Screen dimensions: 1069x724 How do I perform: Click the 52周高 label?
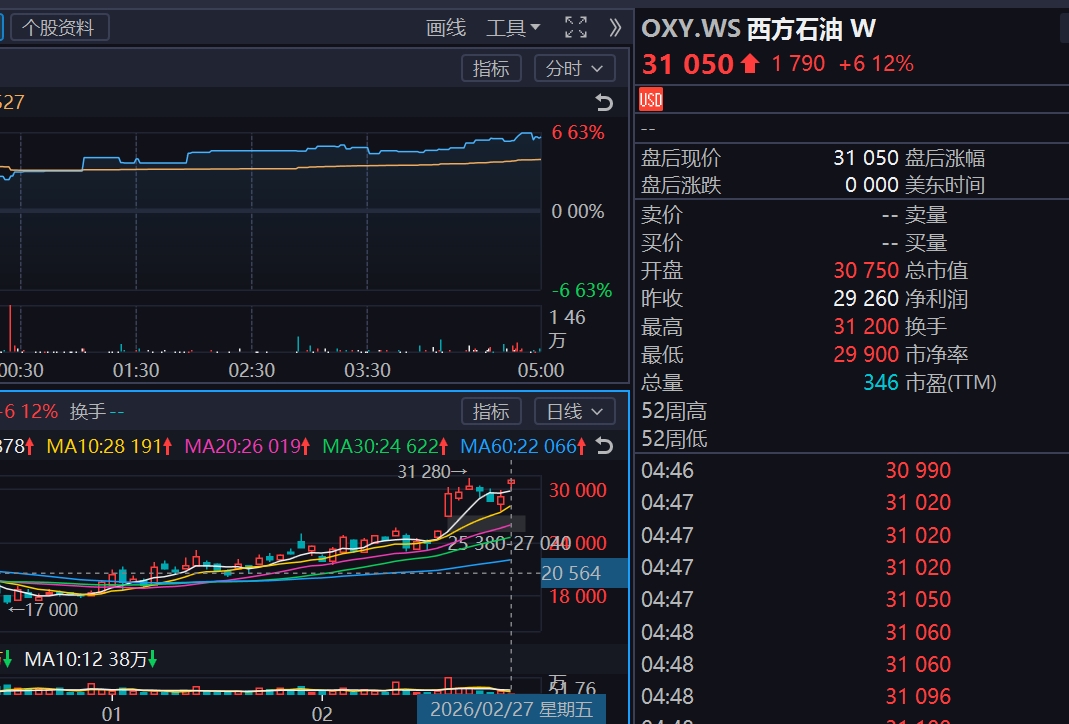[674, 411]
